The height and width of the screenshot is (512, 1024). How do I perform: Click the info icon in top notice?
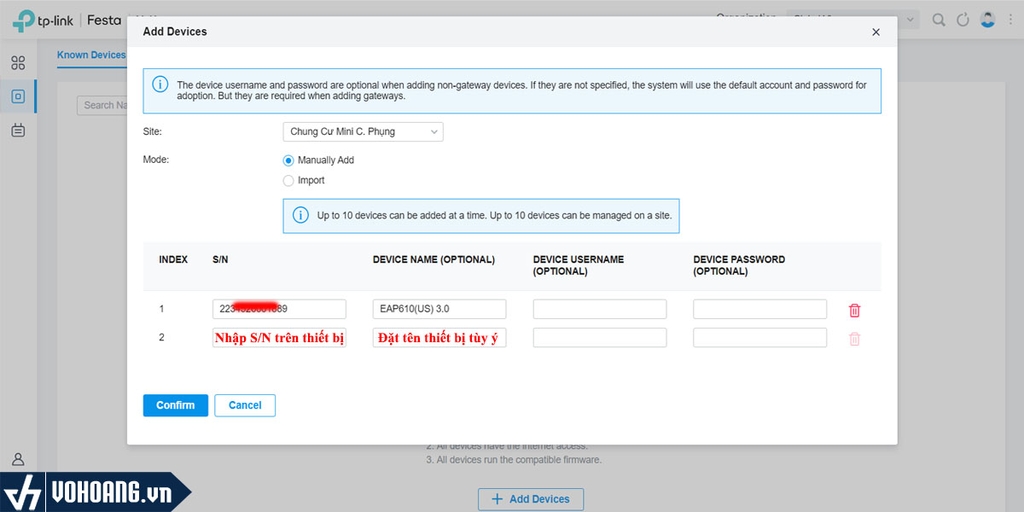tap(160, 85)
